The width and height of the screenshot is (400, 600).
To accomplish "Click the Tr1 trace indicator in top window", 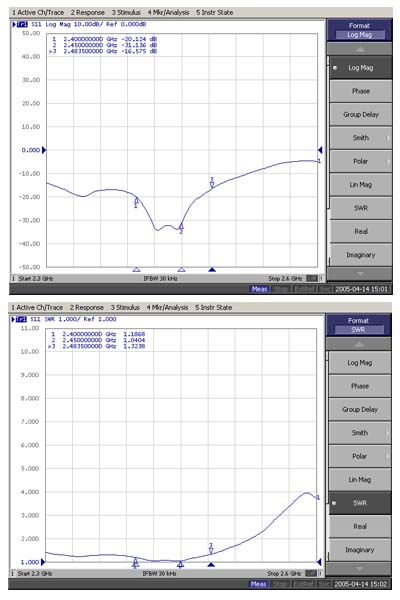I will pyautogui.click(x=20, y=24).
